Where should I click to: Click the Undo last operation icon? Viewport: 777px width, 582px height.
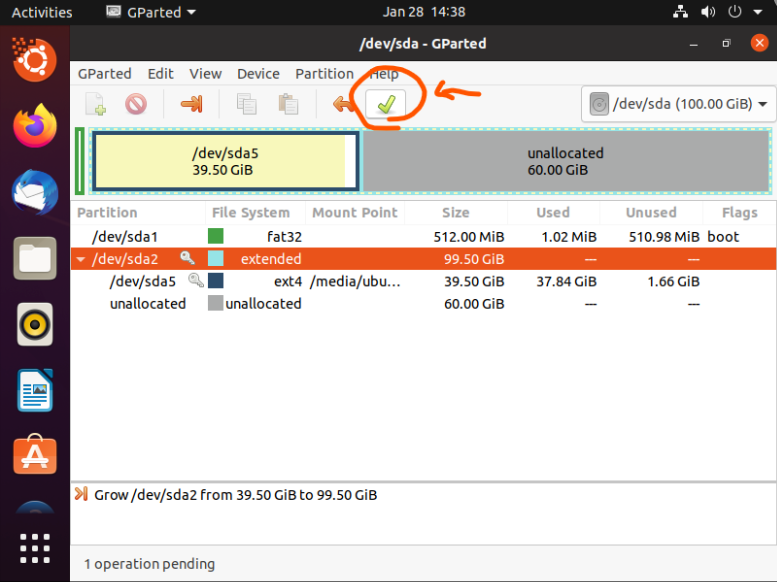point(342,104)
